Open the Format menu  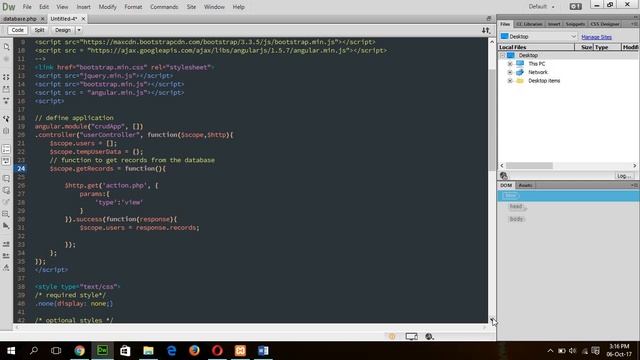[x=133, y=7]
